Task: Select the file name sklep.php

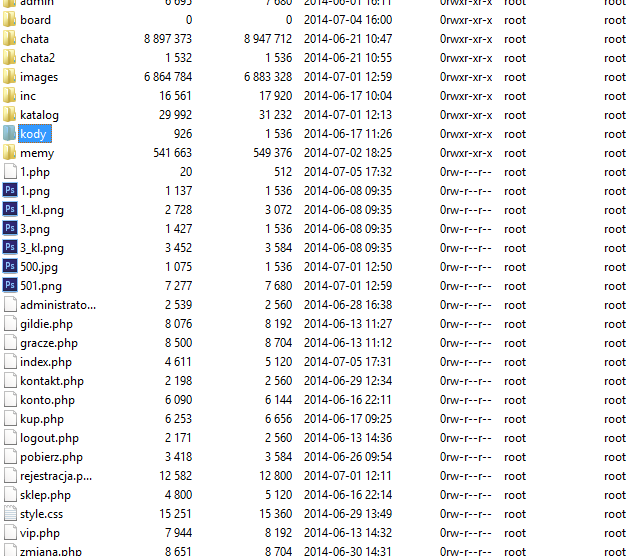Action: tap(46, 495)
